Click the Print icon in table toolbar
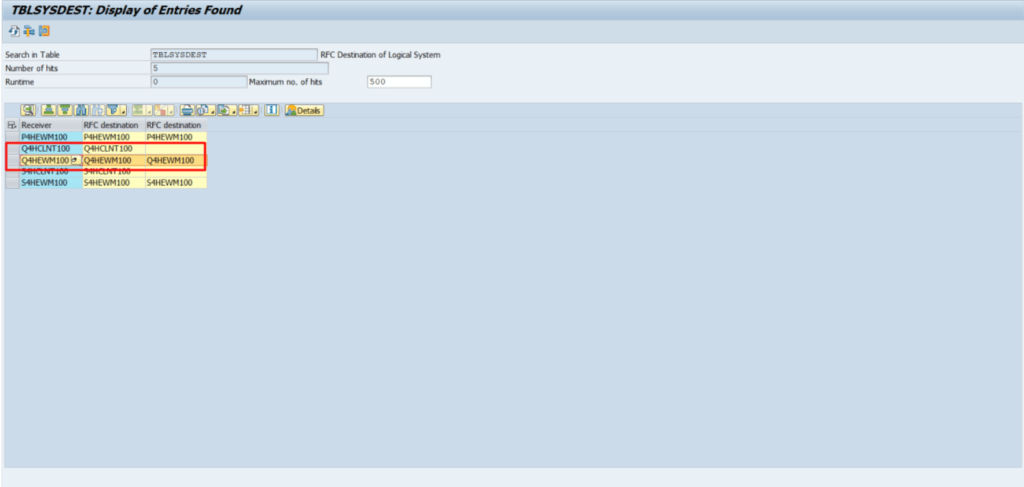The width and height of the screenshot is (1024, 487). [x=186, y=110]
